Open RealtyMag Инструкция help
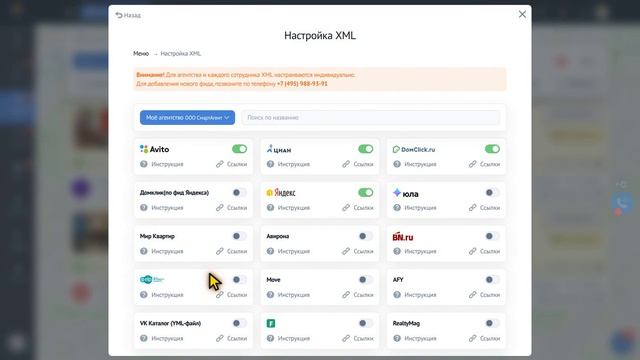640x360 pixels. pos(415,338)
